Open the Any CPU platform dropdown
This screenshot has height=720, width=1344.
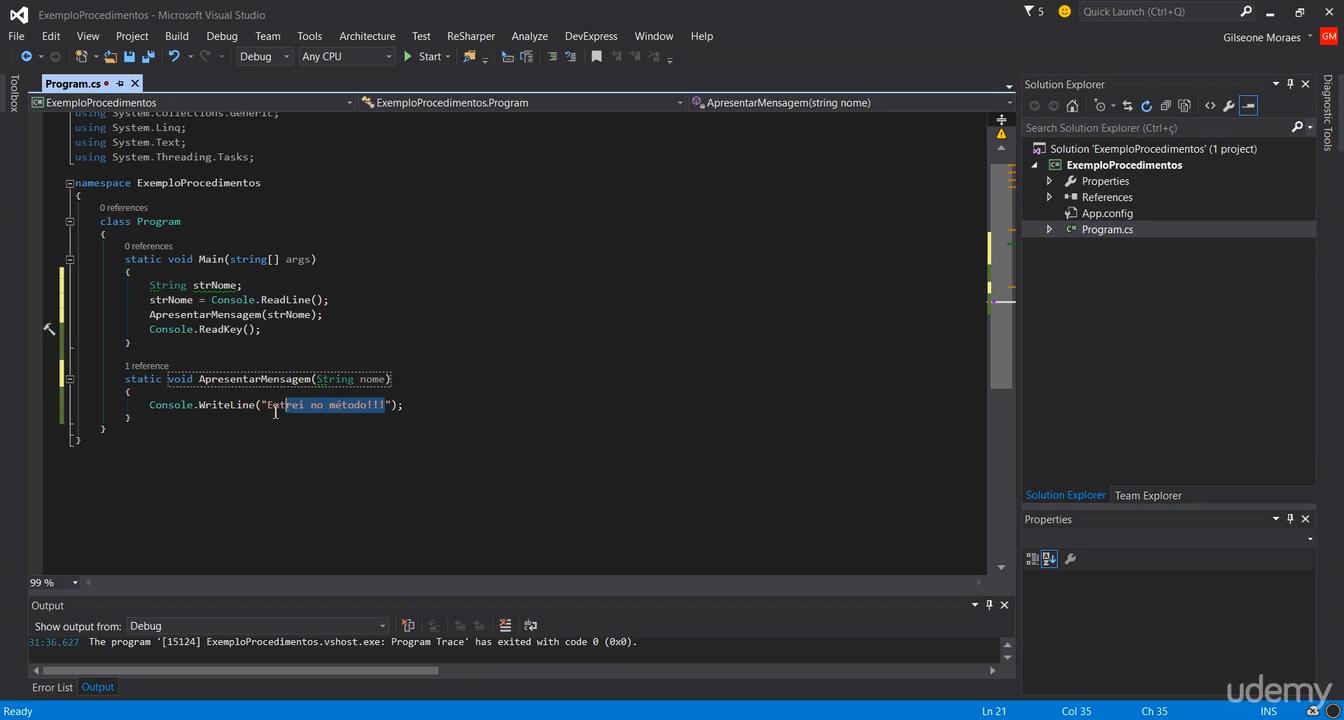pos(347,57)
